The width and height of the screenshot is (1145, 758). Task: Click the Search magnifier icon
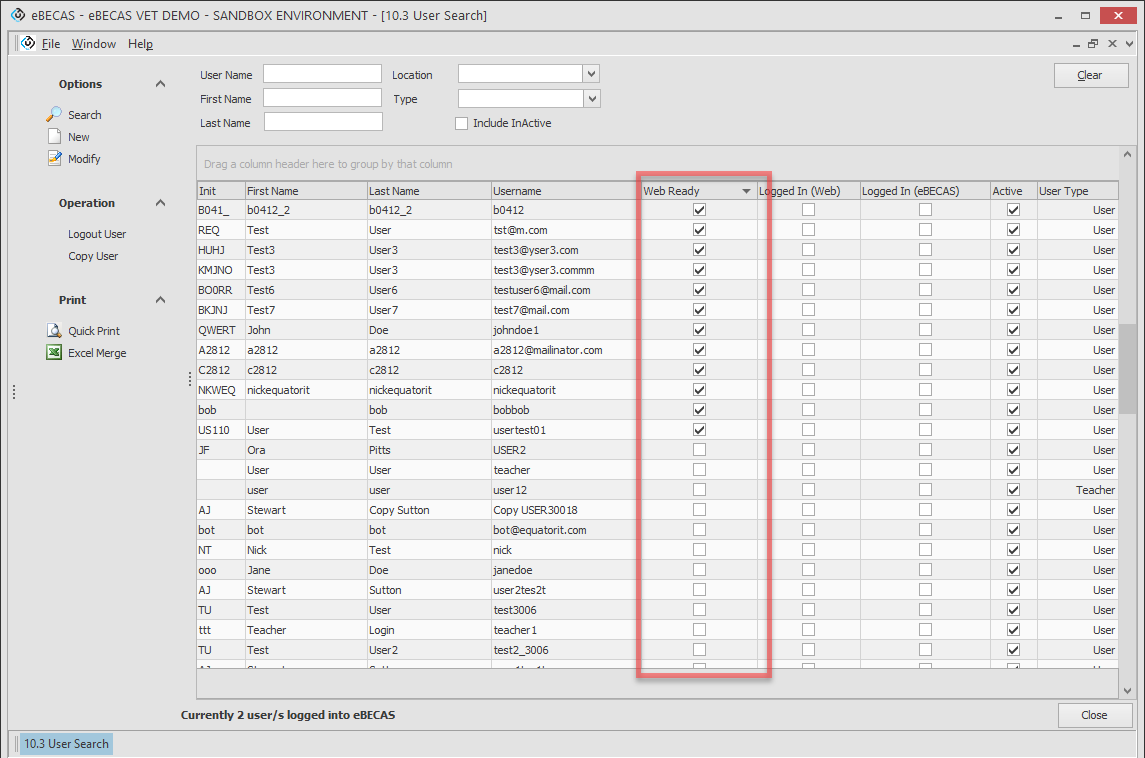click(x=55, y=115)
